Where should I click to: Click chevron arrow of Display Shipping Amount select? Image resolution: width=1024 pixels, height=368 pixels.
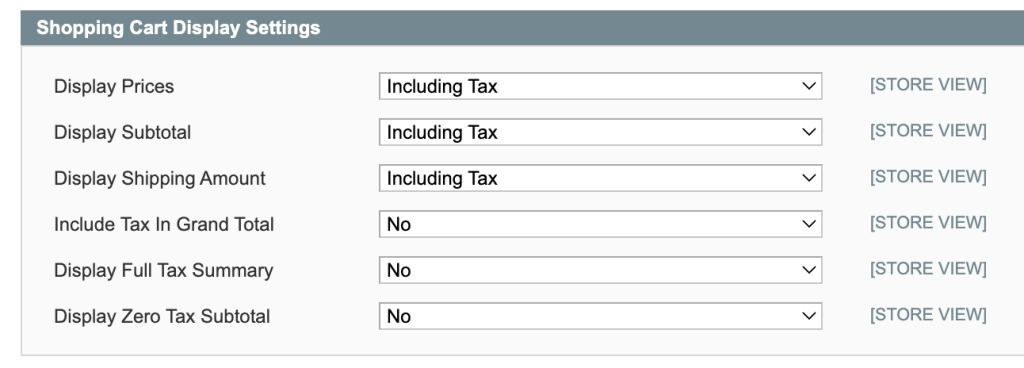pyautogui.click(x=808, y=178)
